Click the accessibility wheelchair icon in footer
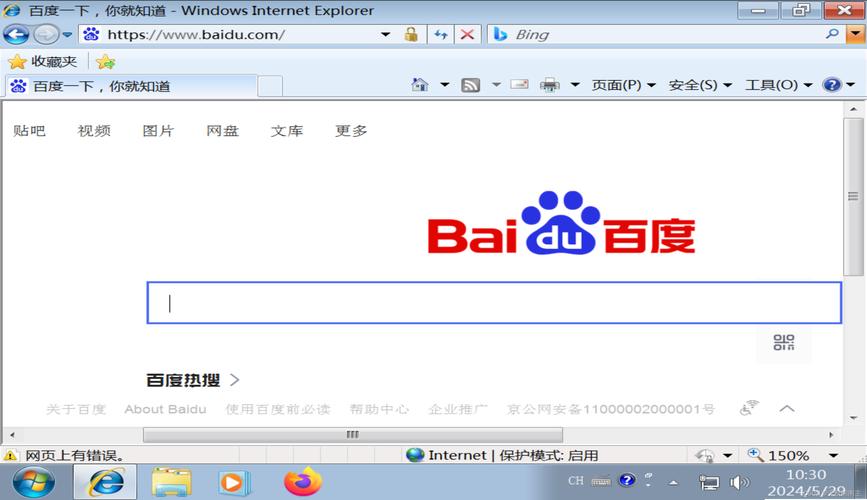The width and height of the screenshot is (867, 500). point(749,408)
